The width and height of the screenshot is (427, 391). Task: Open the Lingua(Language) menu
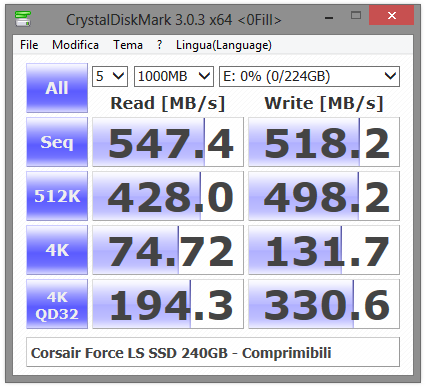pos(224,45)
